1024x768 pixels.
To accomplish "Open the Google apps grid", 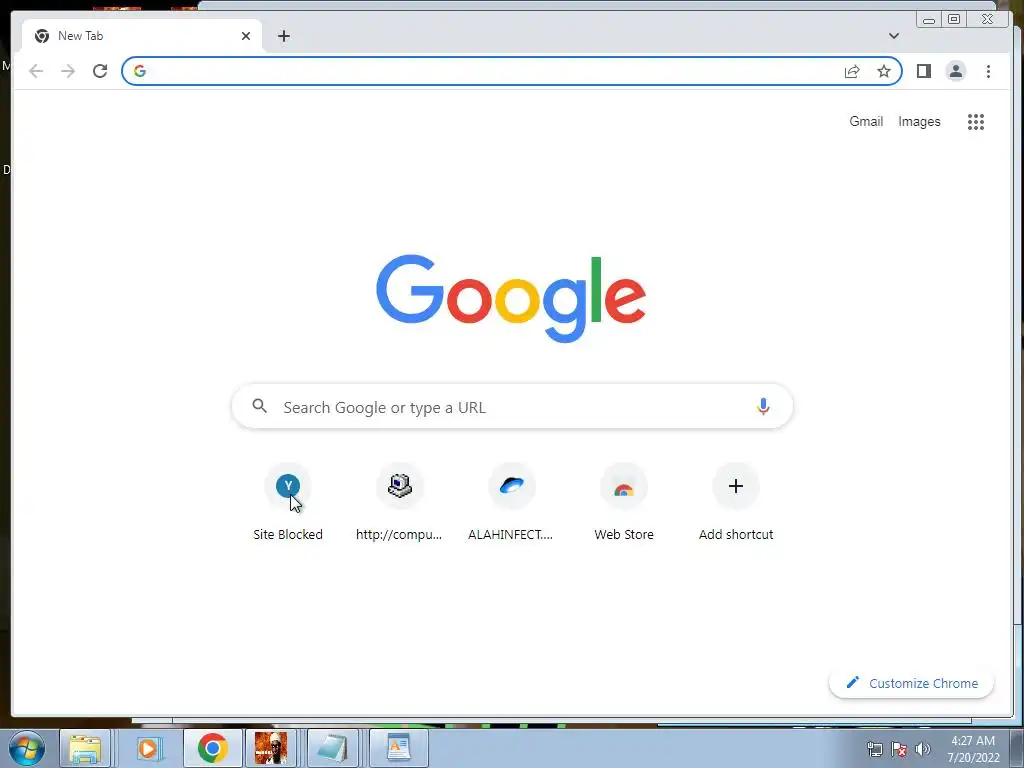I will click(x=976, y=121).
